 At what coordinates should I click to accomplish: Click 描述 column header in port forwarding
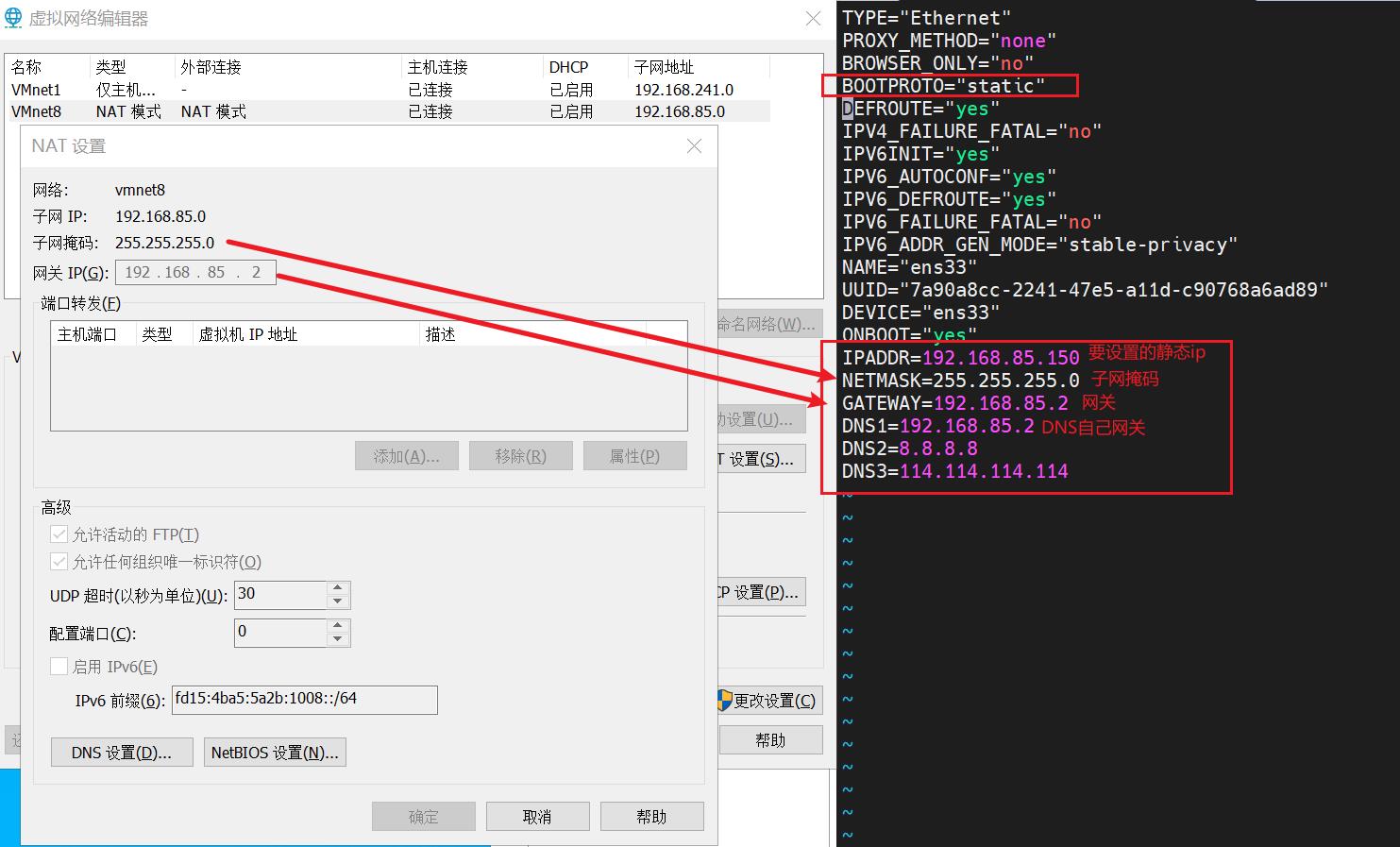(533, 334)
